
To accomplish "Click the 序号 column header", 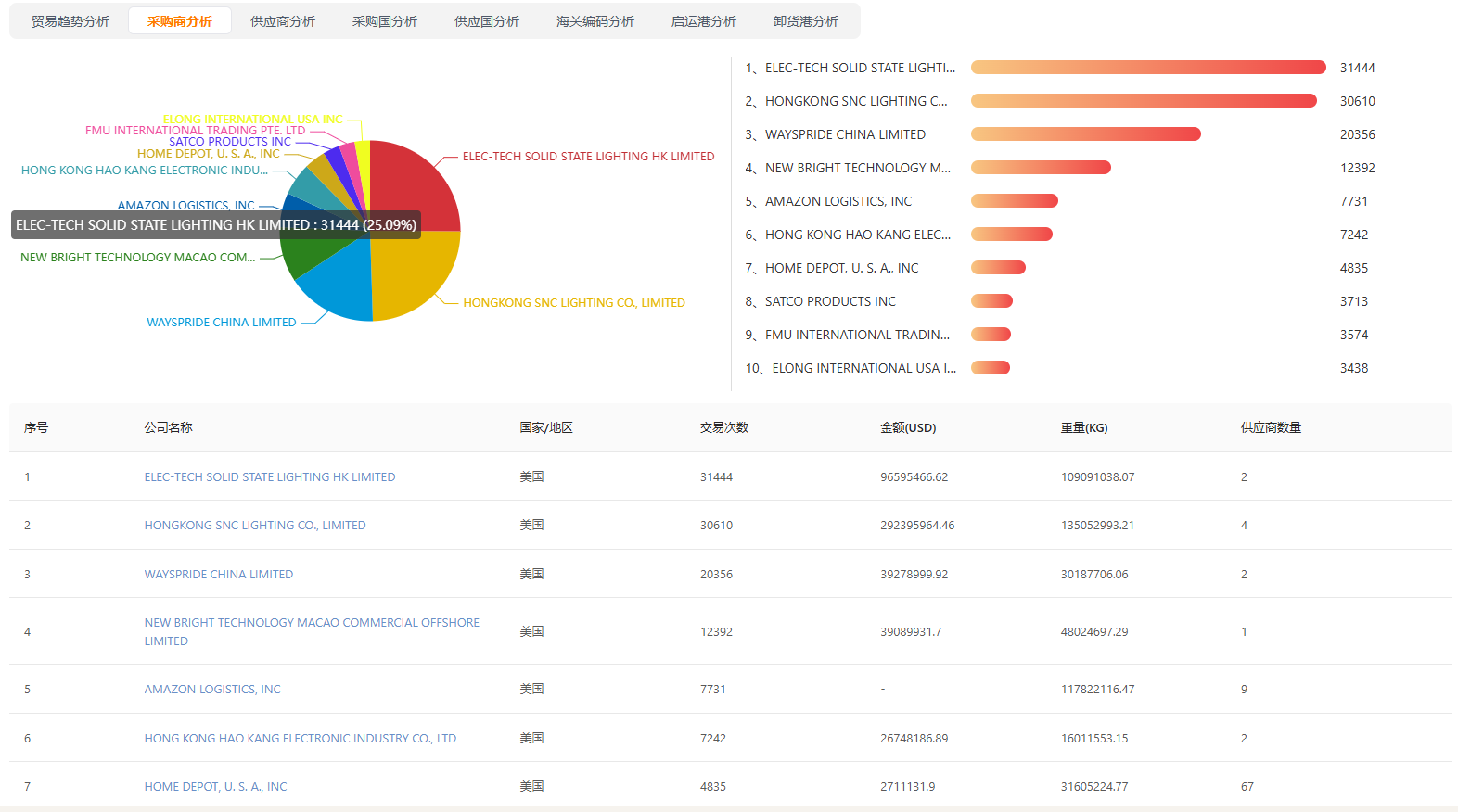I will (x=36, y=428).
